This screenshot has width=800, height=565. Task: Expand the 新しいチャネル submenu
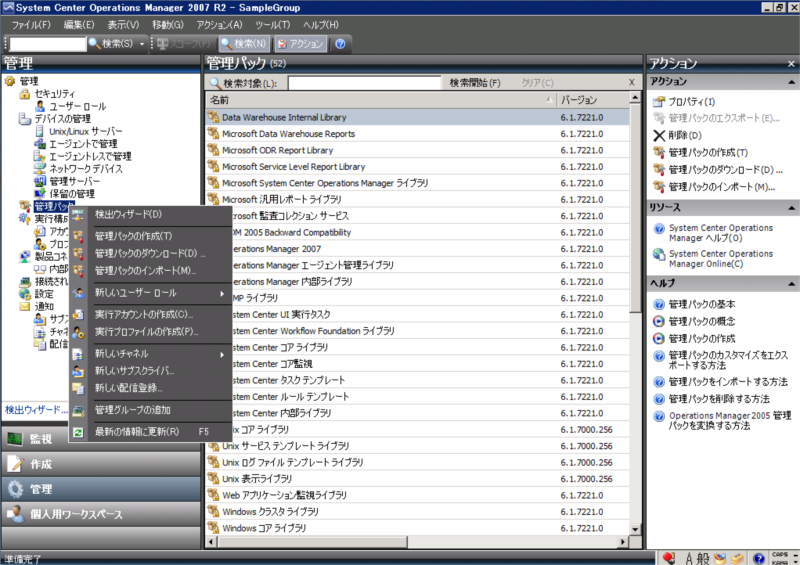[222, 354]
